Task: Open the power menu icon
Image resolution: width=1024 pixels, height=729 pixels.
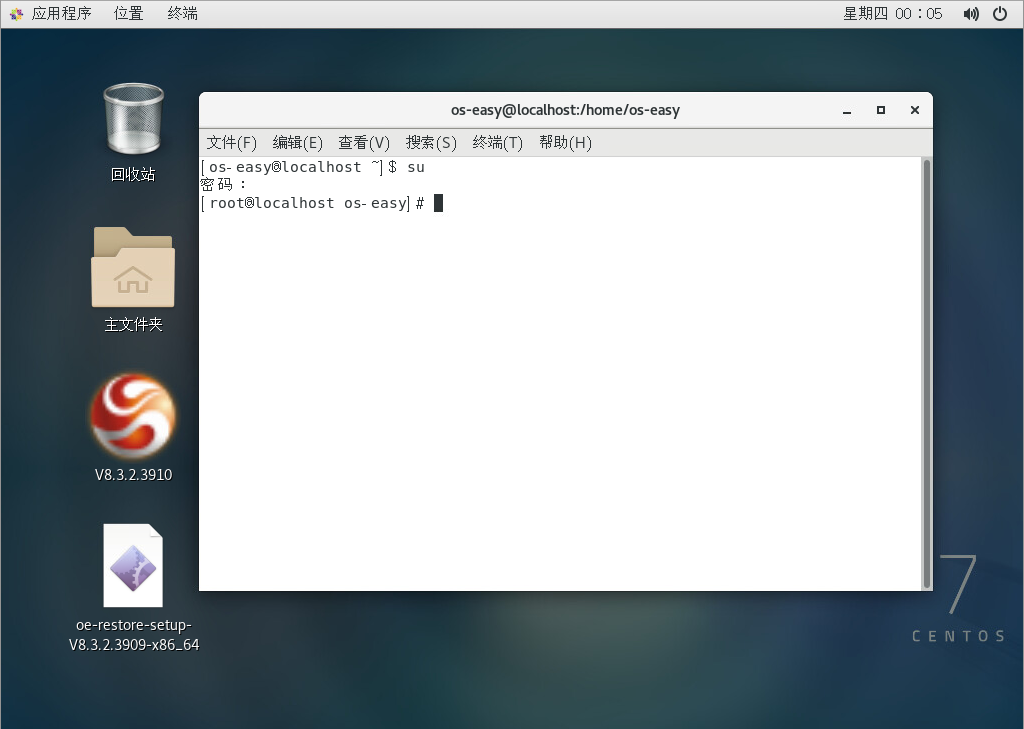Action: coord(1000,14)
